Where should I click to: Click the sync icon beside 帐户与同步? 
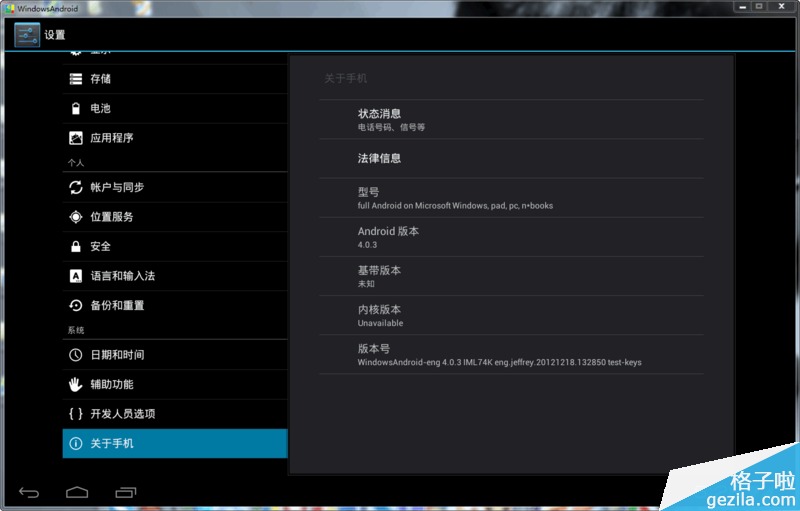76,187
